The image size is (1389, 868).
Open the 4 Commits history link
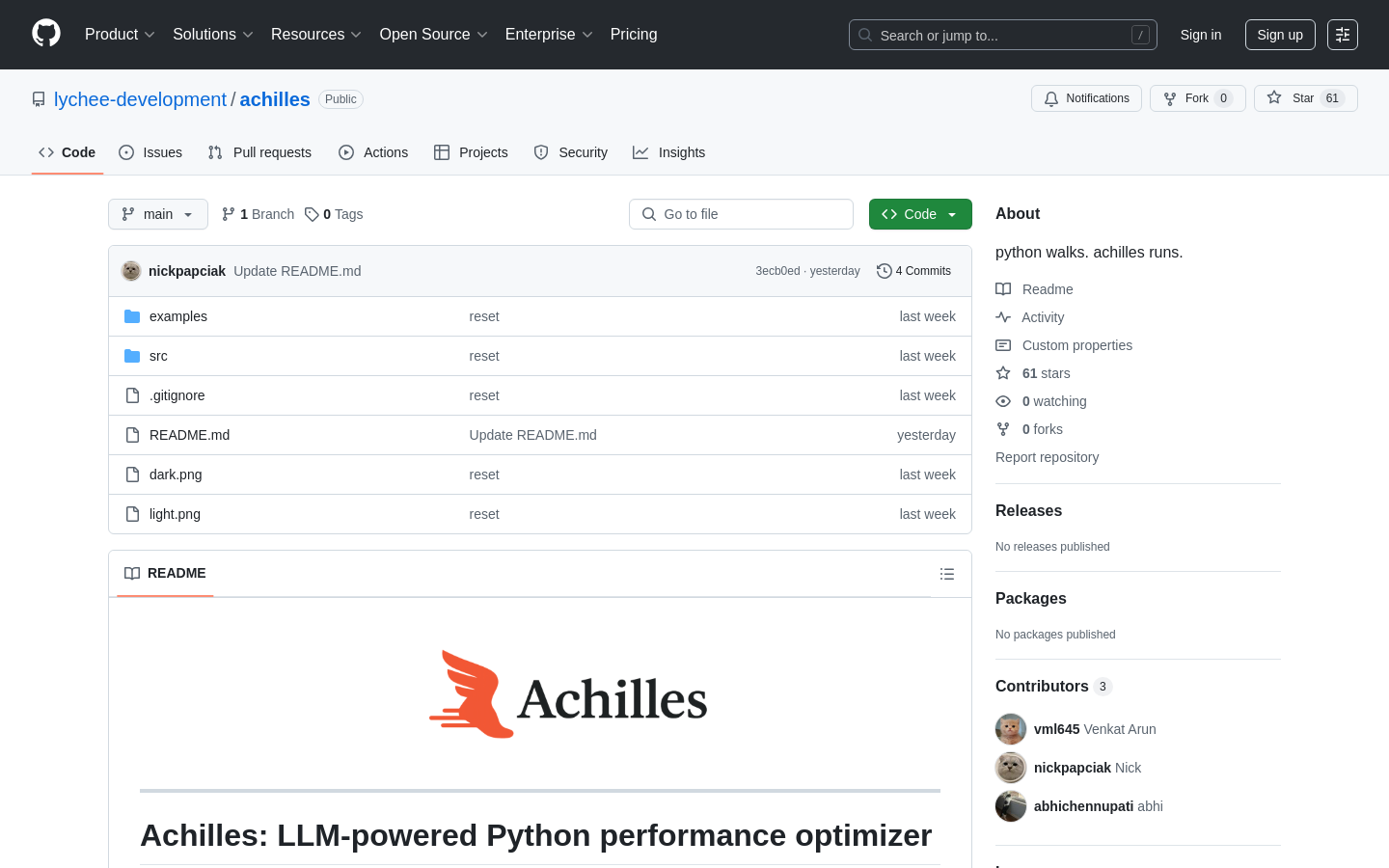point(913,271)
